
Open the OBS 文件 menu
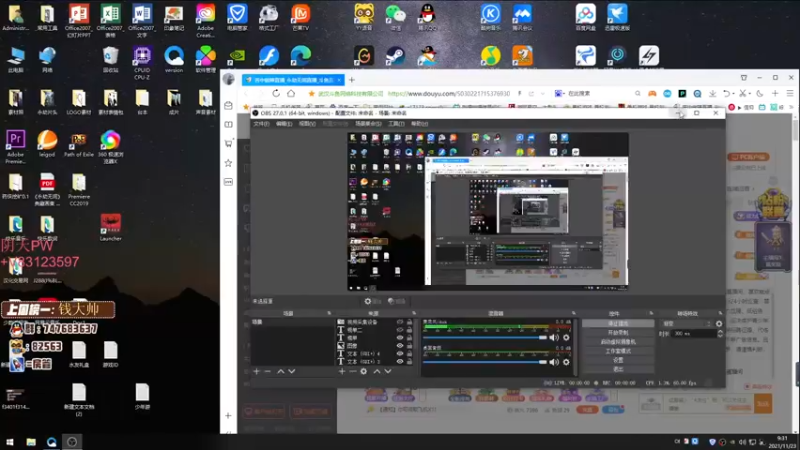point(261,124)
